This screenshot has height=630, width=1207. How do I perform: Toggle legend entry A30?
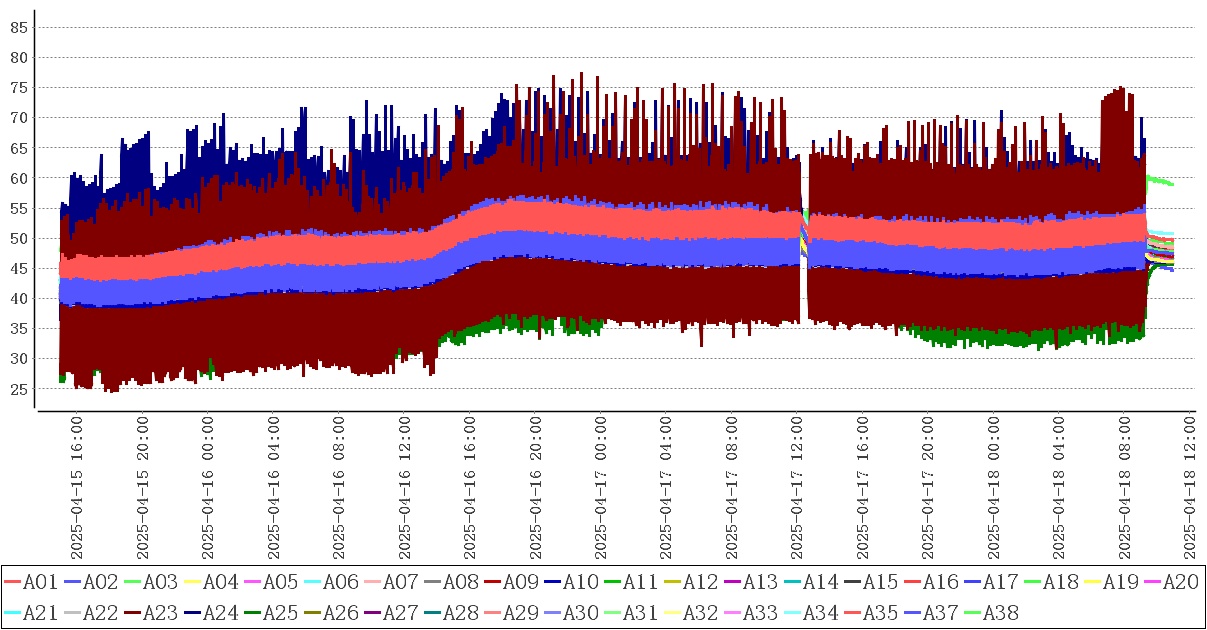pyautogui.click(x=580, y=611)
